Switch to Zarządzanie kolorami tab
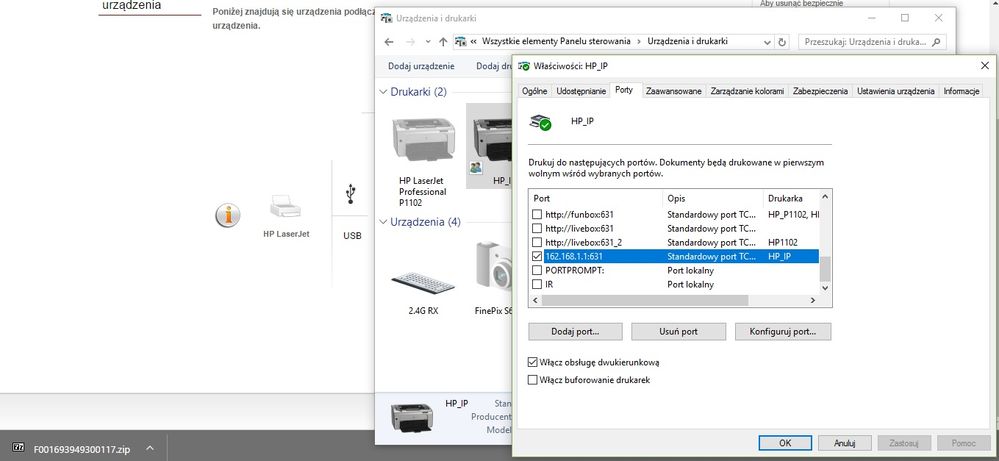999x461 pixels. pos(747,92)
